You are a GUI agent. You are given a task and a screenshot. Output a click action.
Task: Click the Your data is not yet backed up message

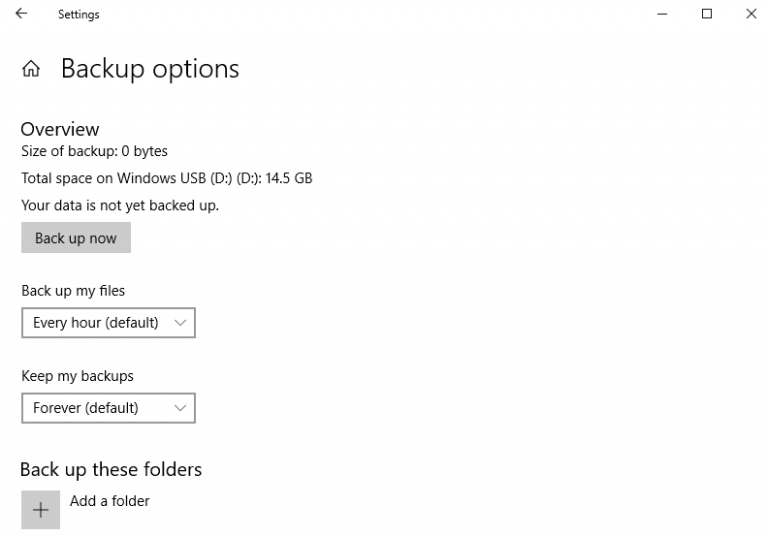[120, 205]
